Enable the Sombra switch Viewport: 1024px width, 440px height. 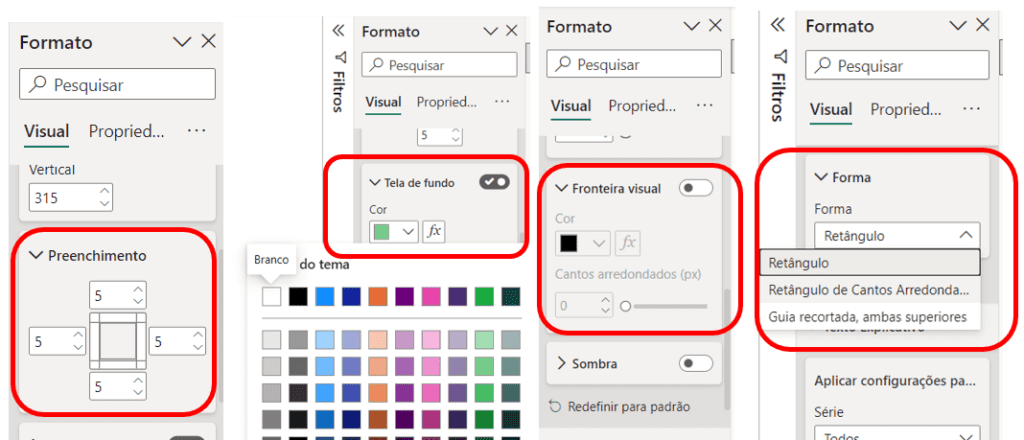696,363
